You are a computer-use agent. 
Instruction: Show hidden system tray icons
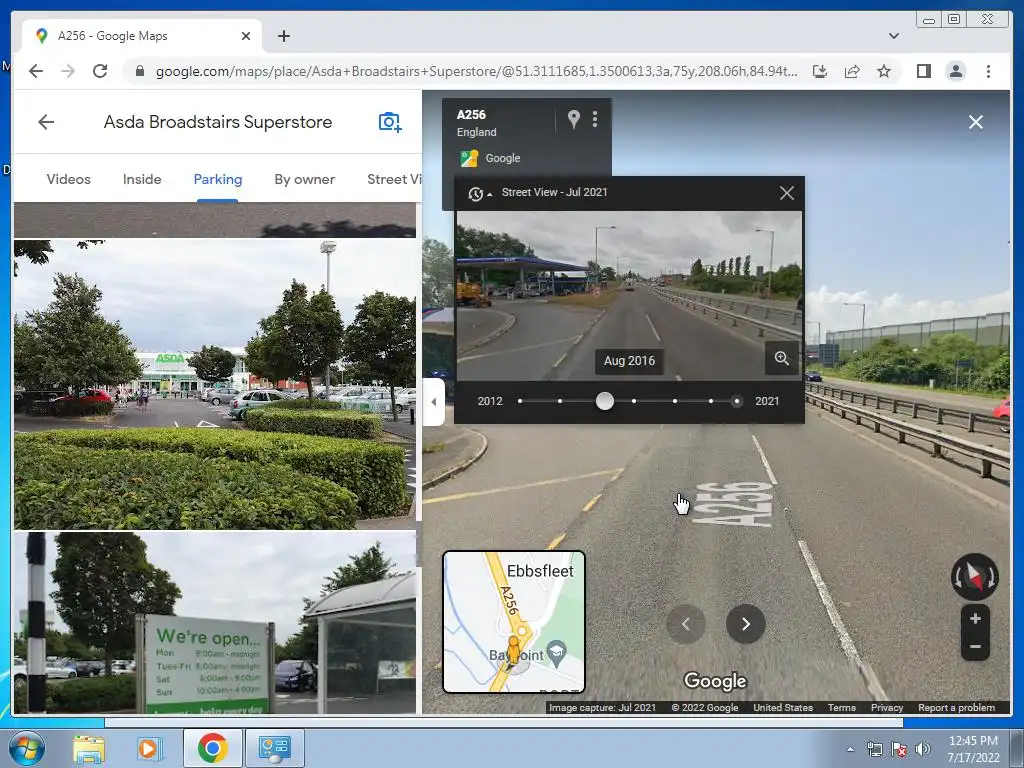point(850,749)
